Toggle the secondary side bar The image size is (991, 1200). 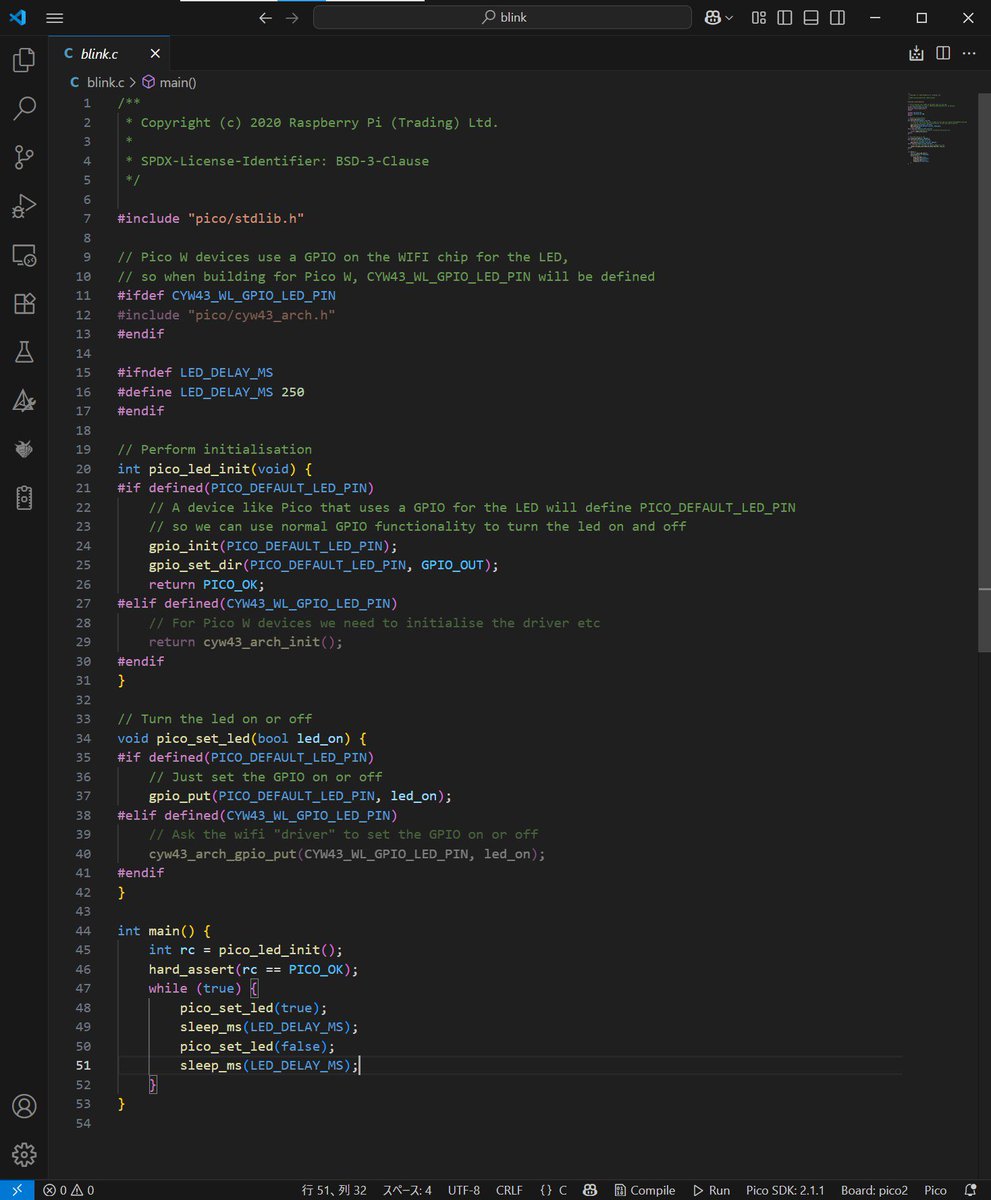coord(837,18)
